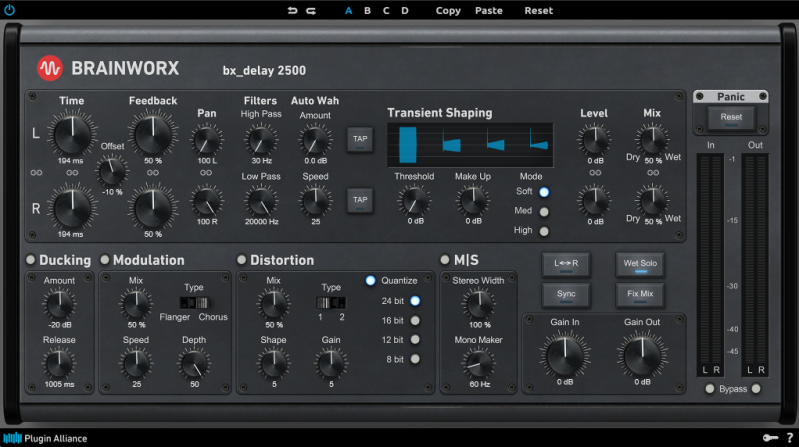Click the Modulation Flanger/Chorus type switch
The height and width of the screenshot is (447, 799).
click(x=196, y=302)
